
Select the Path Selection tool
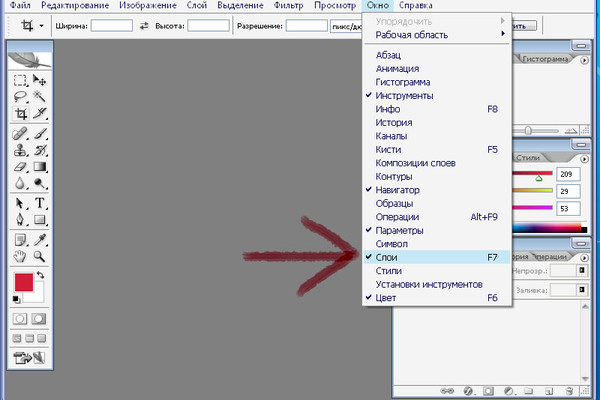(20, 203)
